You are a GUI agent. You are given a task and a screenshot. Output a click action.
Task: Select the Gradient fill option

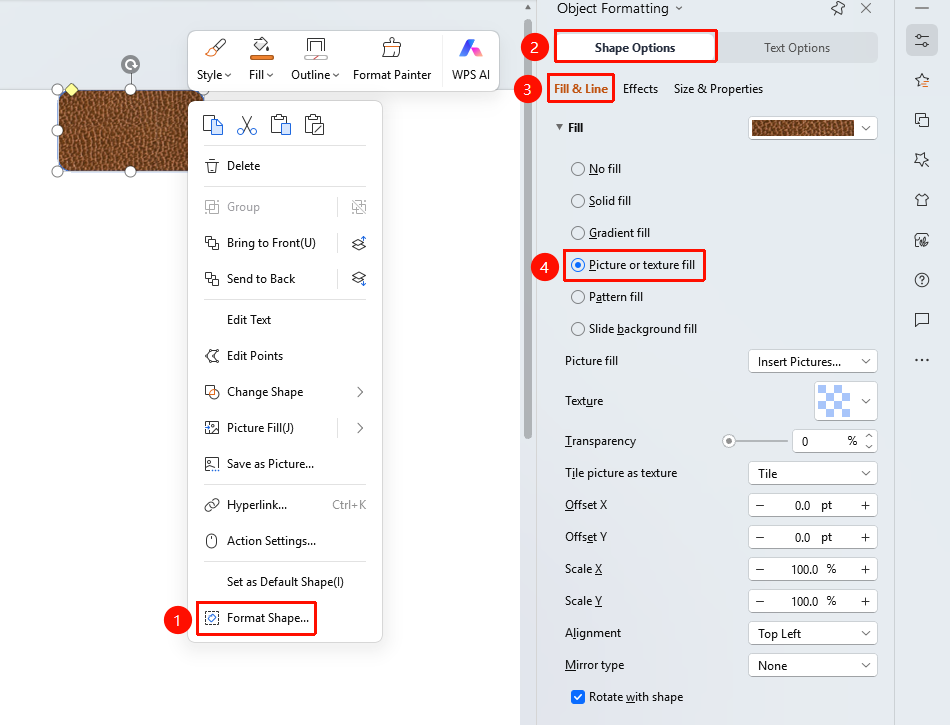(x=611, y=233)
